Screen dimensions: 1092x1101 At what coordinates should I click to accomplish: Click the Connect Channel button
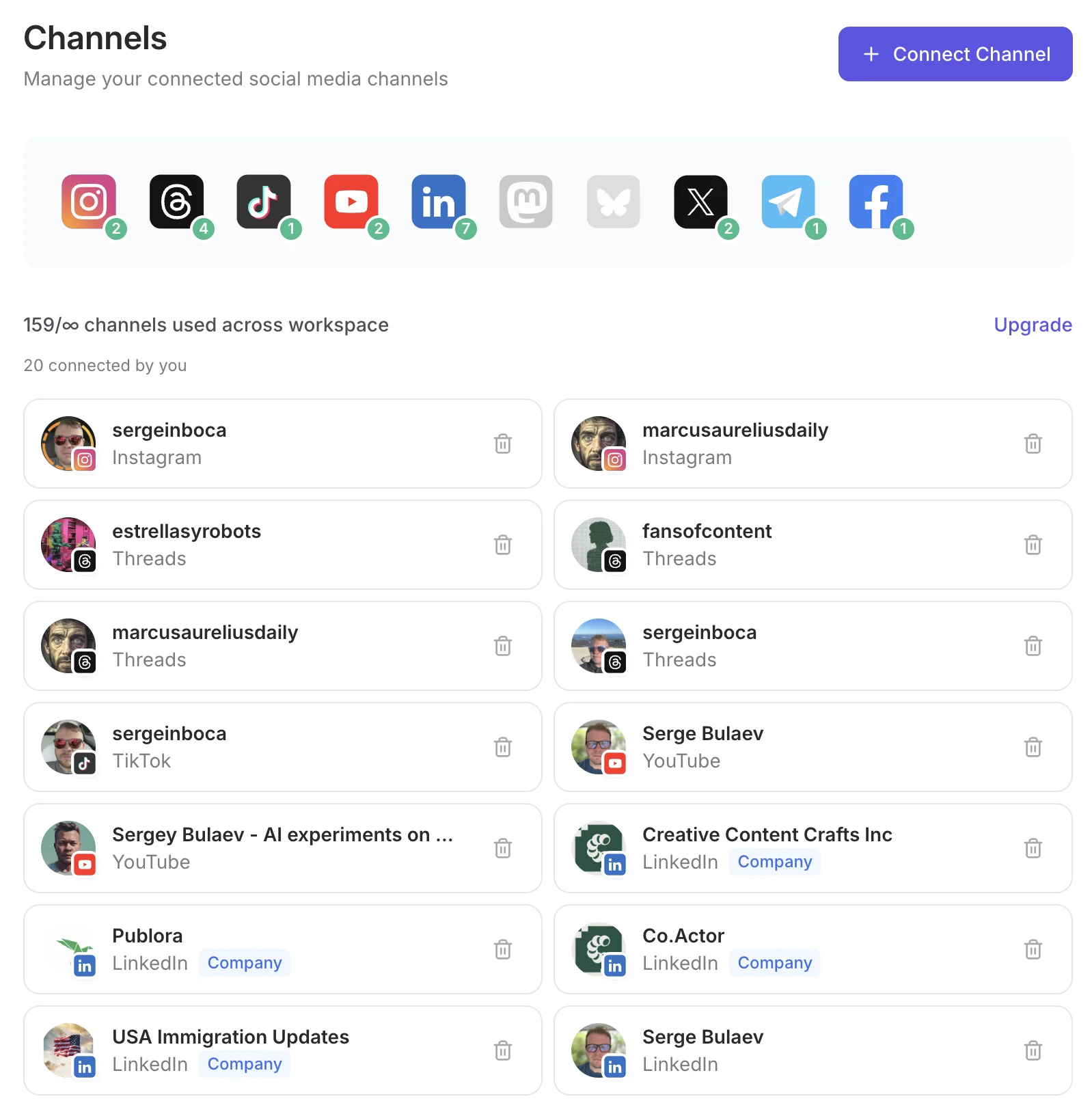955,54
